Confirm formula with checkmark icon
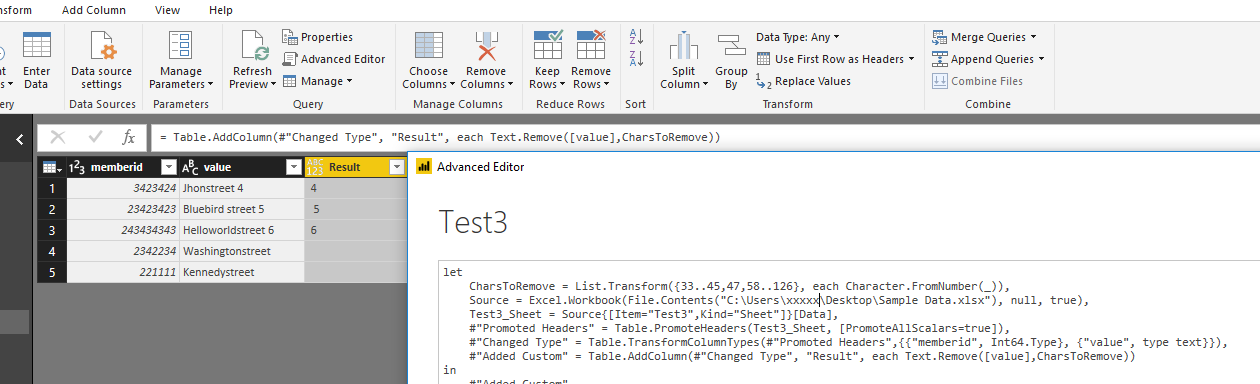This screenshot has width=1260, height=384. (x=95, y=138)
